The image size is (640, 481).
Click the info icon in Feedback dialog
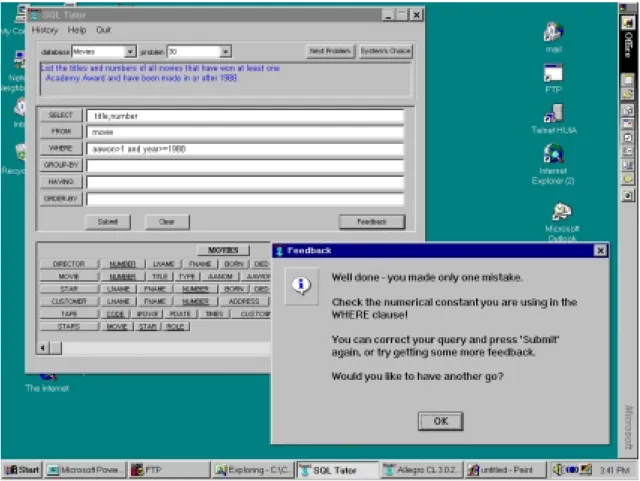point(302,285)
